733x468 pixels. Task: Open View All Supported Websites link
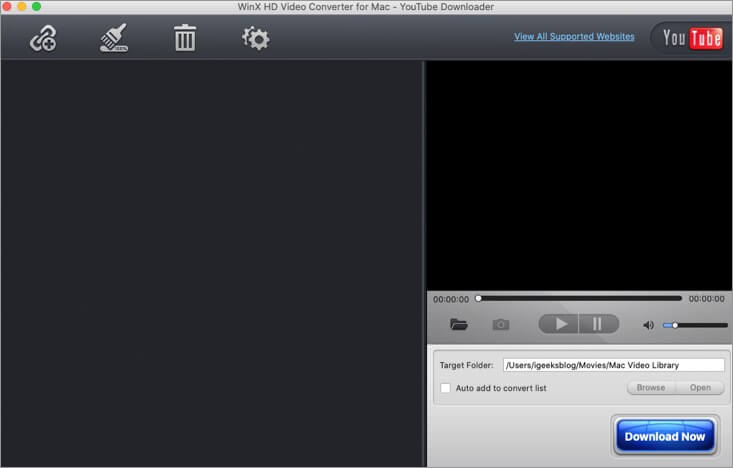(574, 36)
